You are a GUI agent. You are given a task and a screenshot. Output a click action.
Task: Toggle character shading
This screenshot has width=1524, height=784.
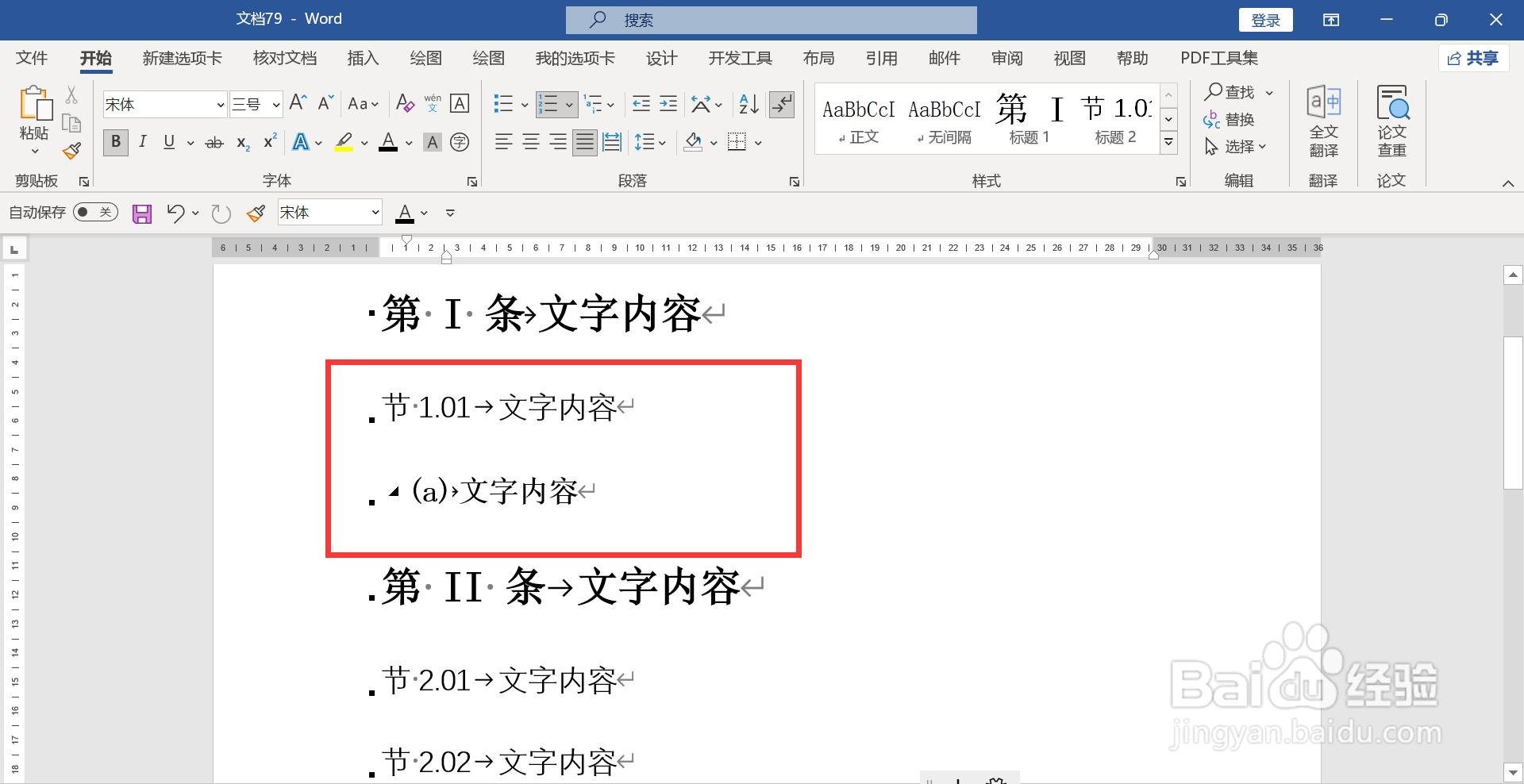click(433, 143)
